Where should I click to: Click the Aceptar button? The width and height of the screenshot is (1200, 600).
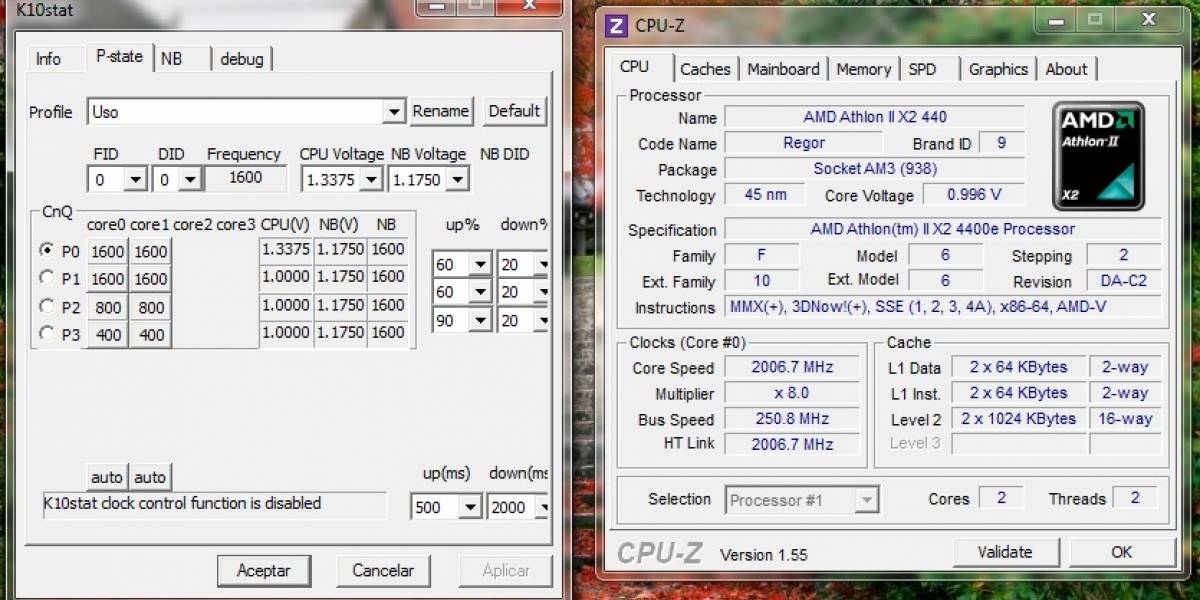264,570
